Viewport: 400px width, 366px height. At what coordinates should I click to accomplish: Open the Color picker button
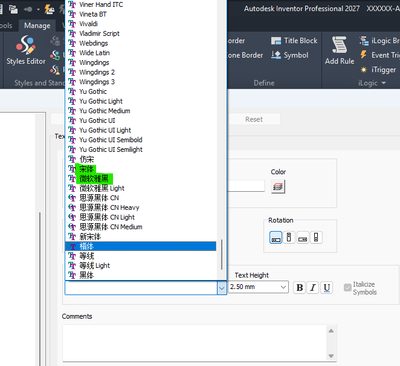click(x=278, y=187)
